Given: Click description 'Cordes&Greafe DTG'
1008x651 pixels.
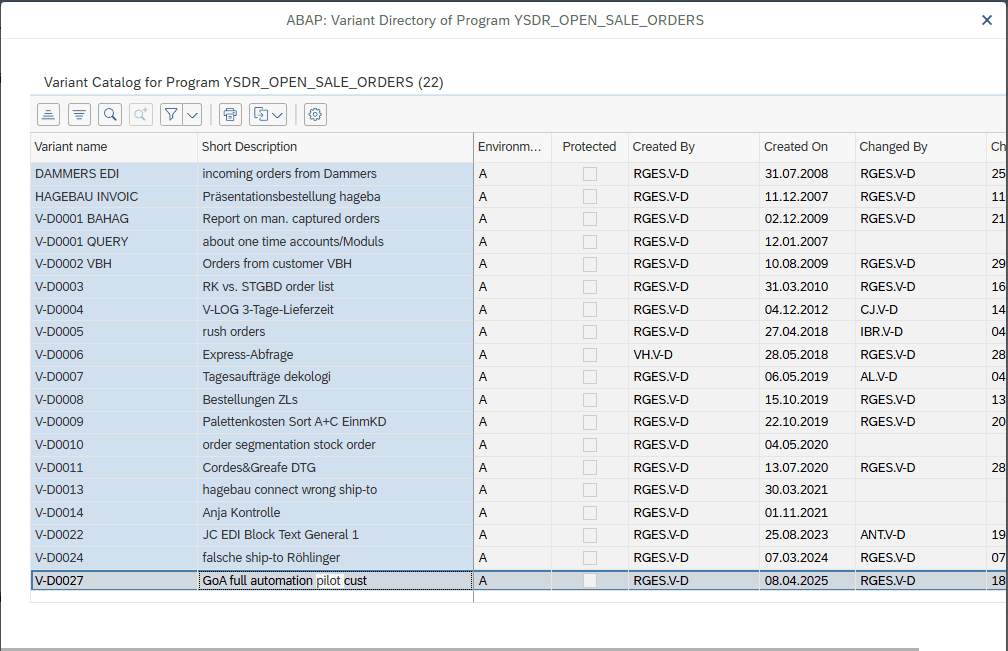Looking at the screenshot, I should pos(258,467).
